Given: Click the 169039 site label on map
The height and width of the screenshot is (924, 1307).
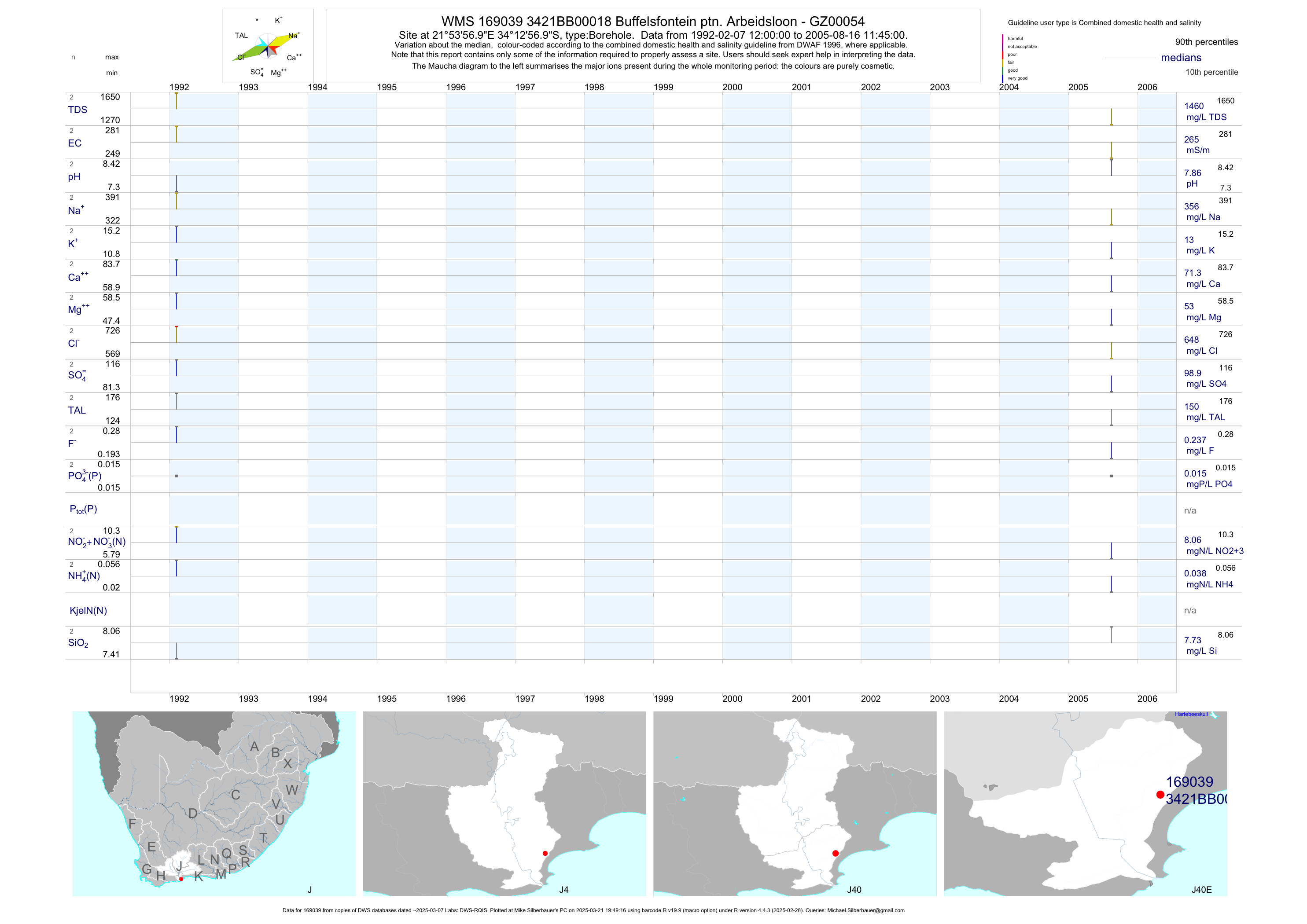Looking at the screenshot, I should point(1189,782).
